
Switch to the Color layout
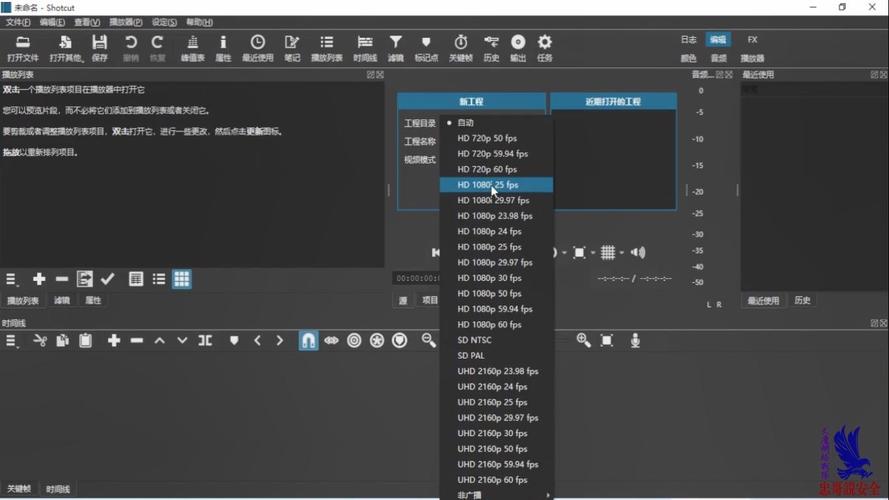(688, 58)
